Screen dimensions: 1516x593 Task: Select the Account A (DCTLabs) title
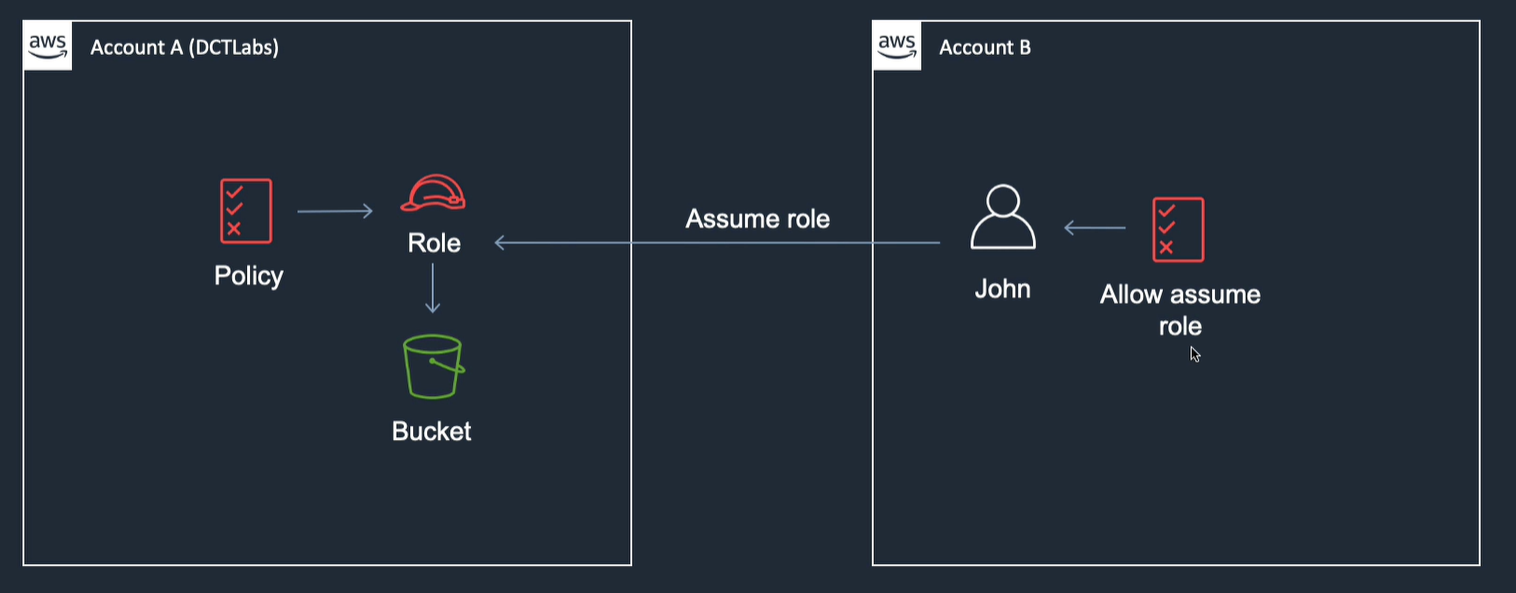point(185,47)
